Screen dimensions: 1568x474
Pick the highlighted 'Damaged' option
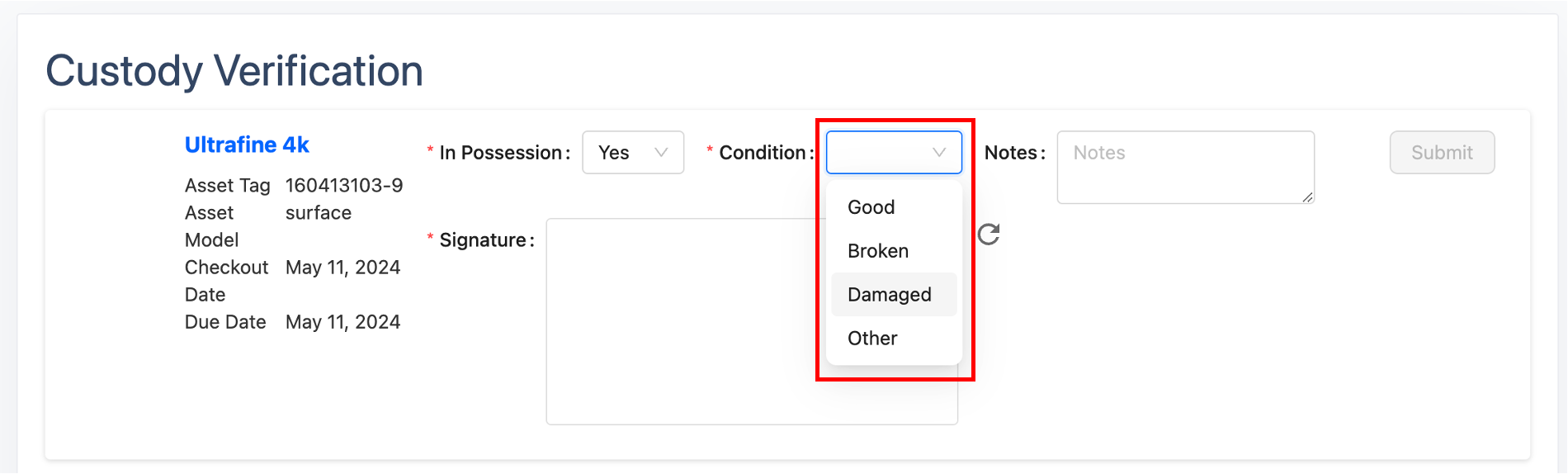click(x=890, y=295)
